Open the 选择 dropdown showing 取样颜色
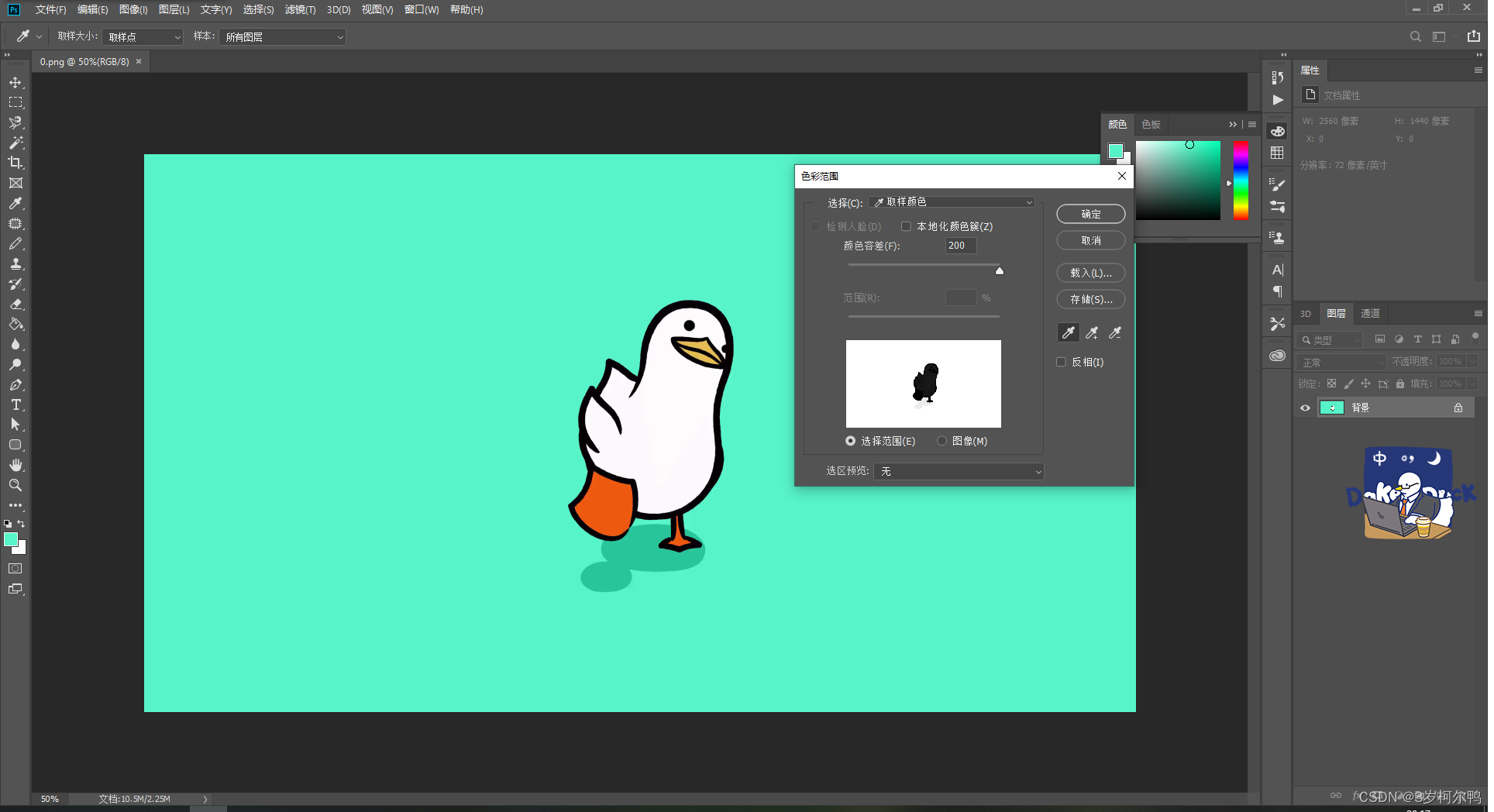The width and height of the screenshot is (1494, 812). click(952, 202)
